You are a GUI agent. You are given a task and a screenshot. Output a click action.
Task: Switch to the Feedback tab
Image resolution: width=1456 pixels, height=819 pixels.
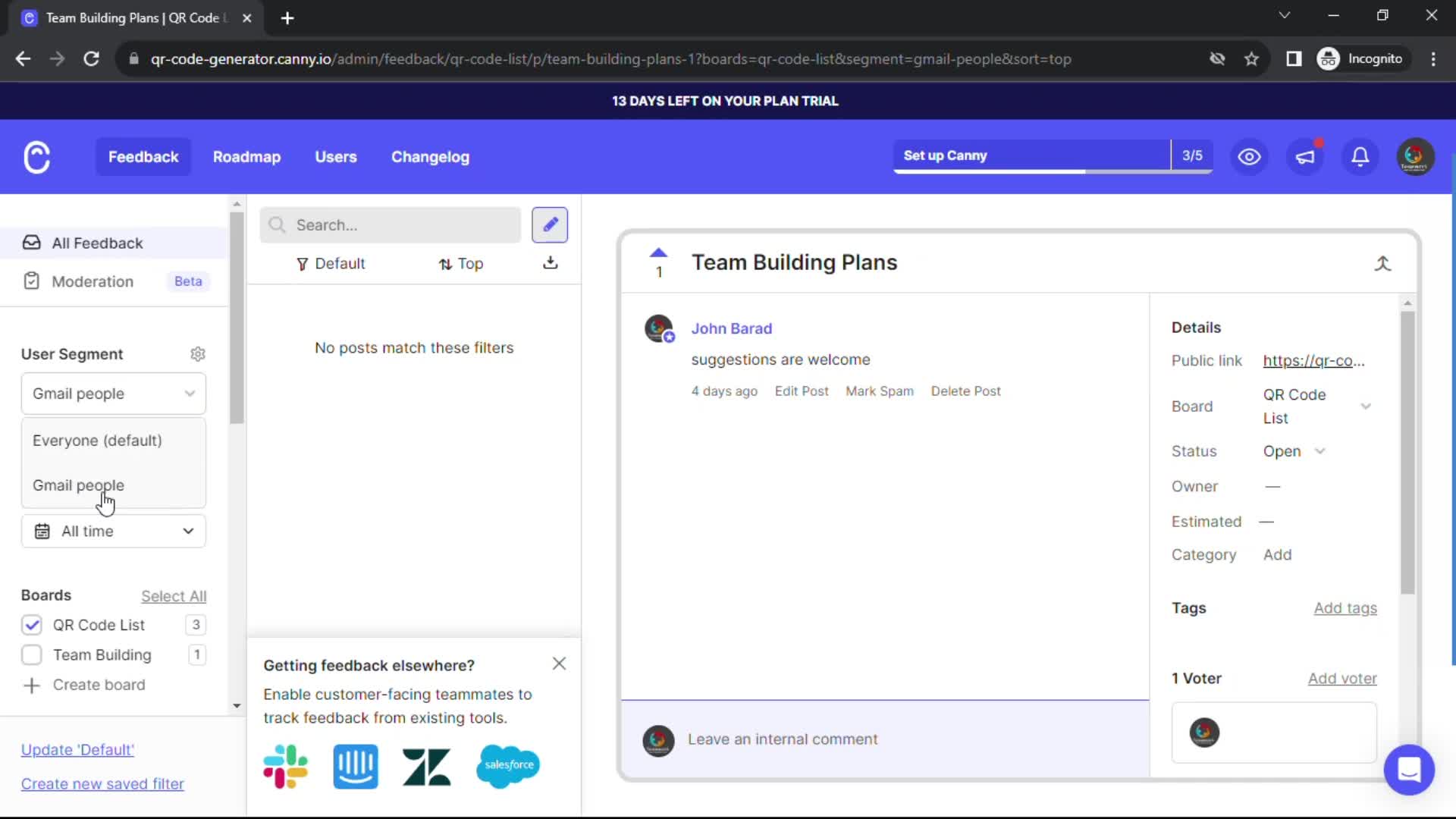[143, 157]
